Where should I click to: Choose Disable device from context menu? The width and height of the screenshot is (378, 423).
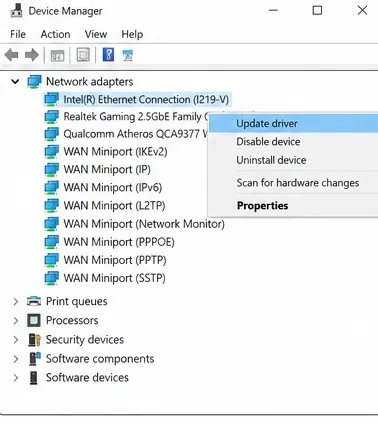pyautogui.click(x=293, y=142)
